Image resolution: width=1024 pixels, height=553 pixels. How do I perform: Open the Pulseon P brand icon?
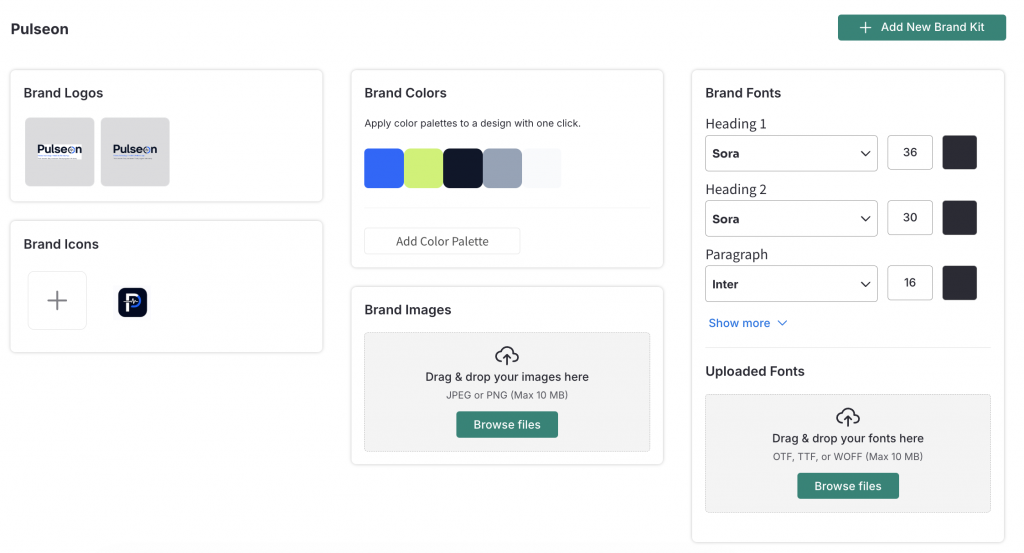pyautogui.click(x=133, y=302)
